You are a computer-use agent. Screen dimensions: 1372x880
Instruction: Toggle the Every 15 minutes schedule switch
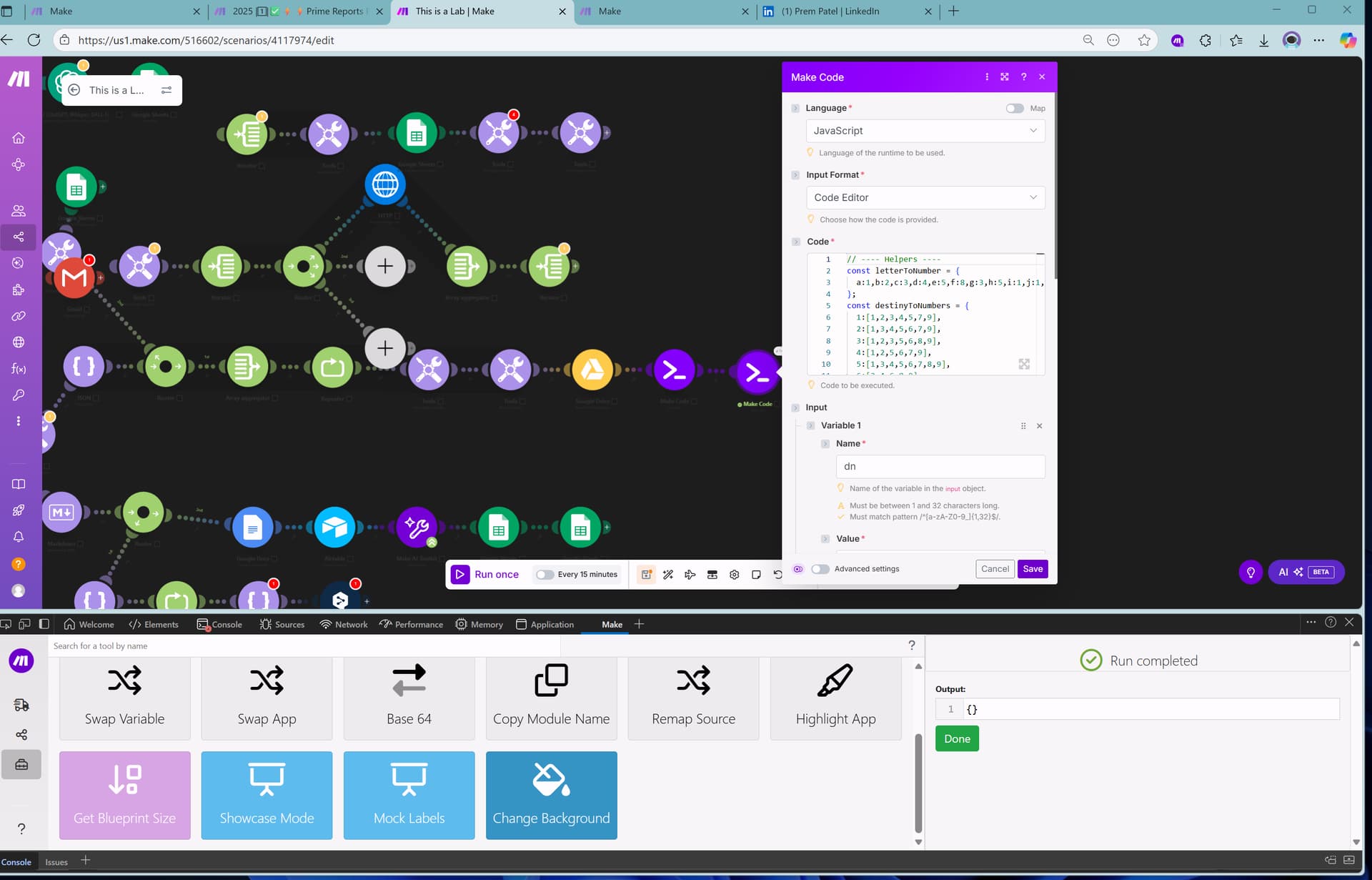(x=545, y=575)
